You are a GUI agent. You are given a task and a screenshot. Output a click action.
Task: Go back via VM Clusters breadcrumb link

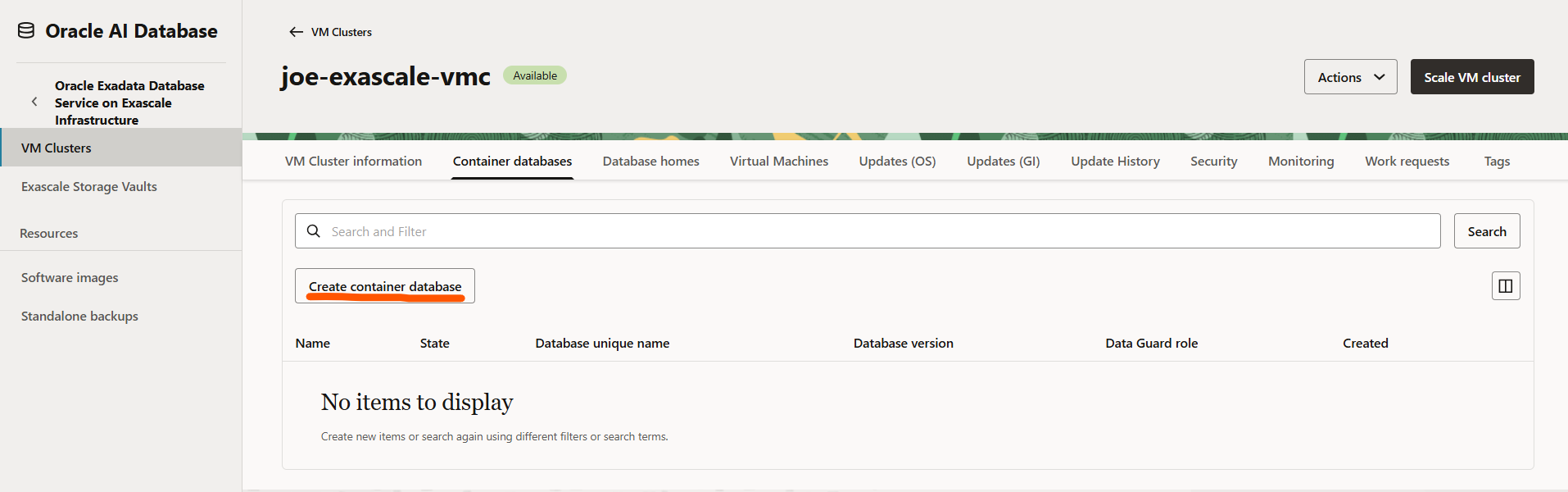click(342, 32)
